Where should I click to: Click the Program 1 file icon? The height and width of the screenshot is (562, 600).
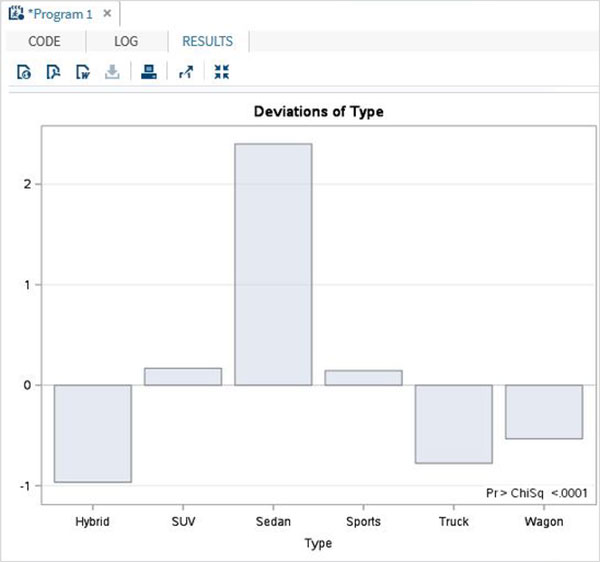15,14
